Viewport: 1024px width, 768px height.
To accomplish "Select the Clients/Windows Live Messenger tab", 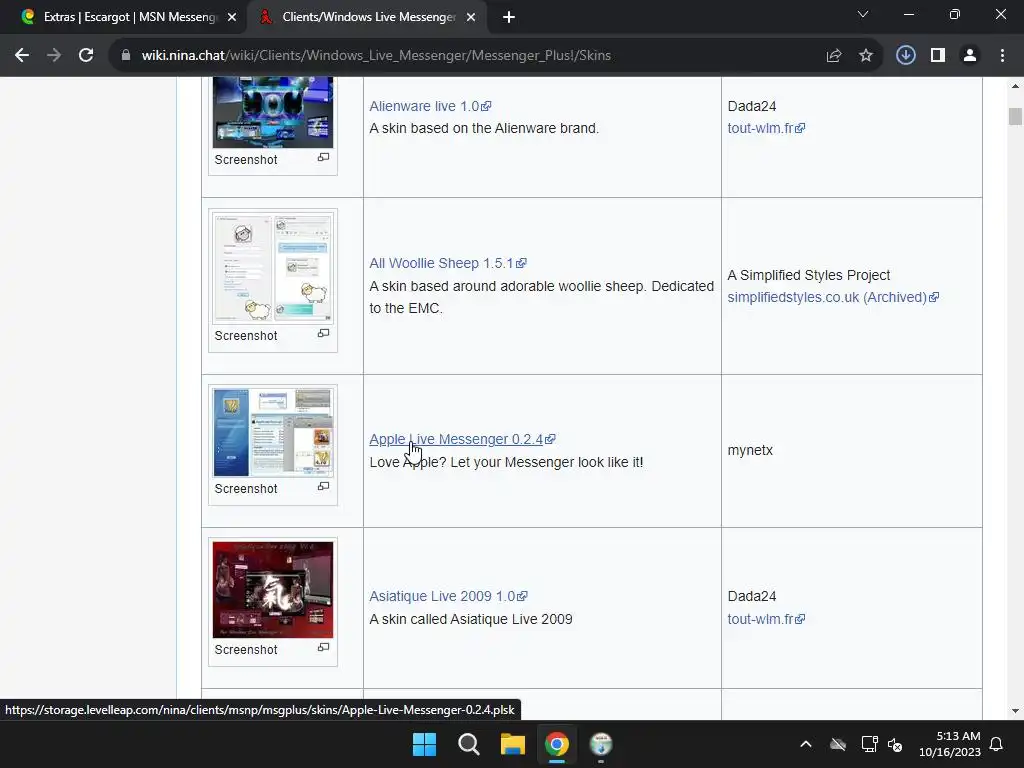I will (368, 17).
